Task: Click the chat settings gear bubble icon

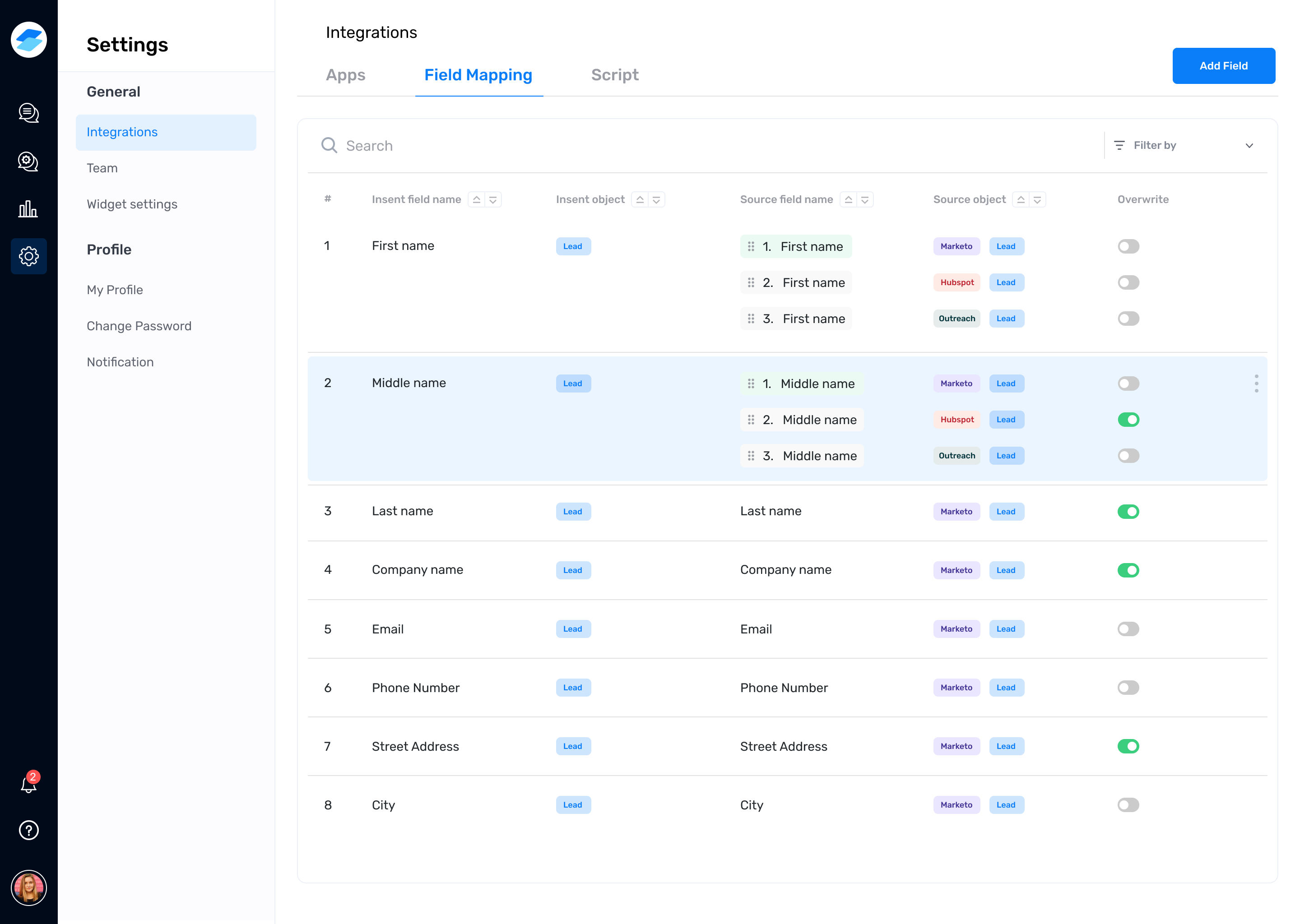Action: point(28,162)
